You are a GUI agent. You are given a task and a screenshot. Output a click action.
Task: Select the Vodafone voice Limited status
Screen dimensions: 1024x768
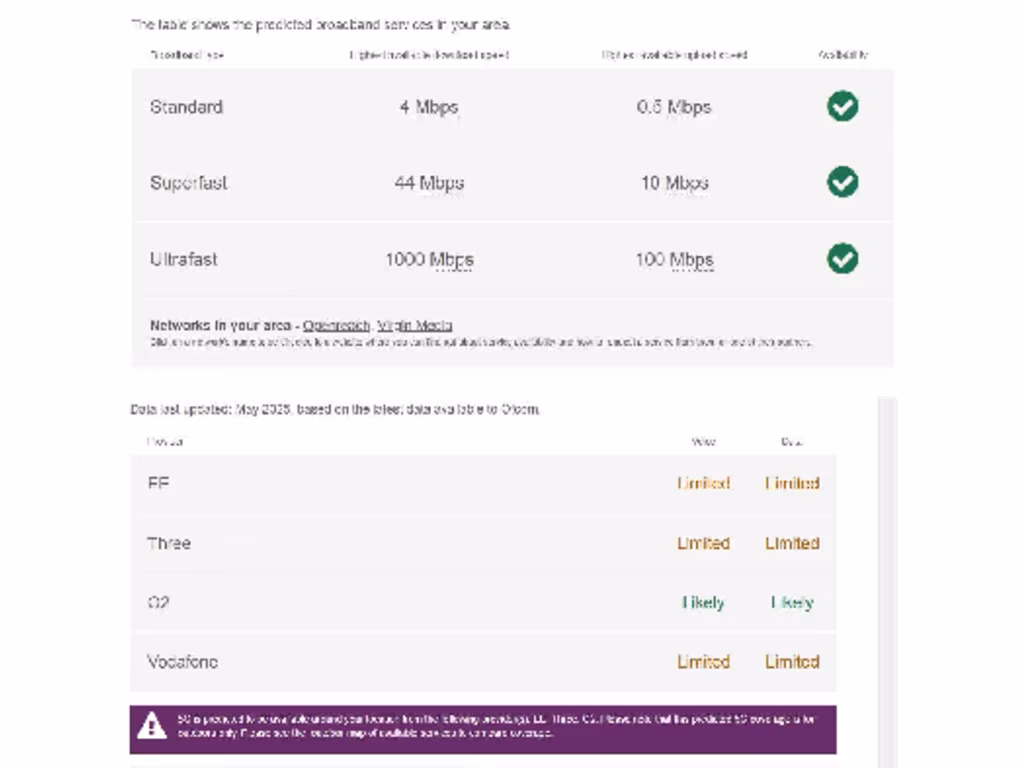click(703, 661)
